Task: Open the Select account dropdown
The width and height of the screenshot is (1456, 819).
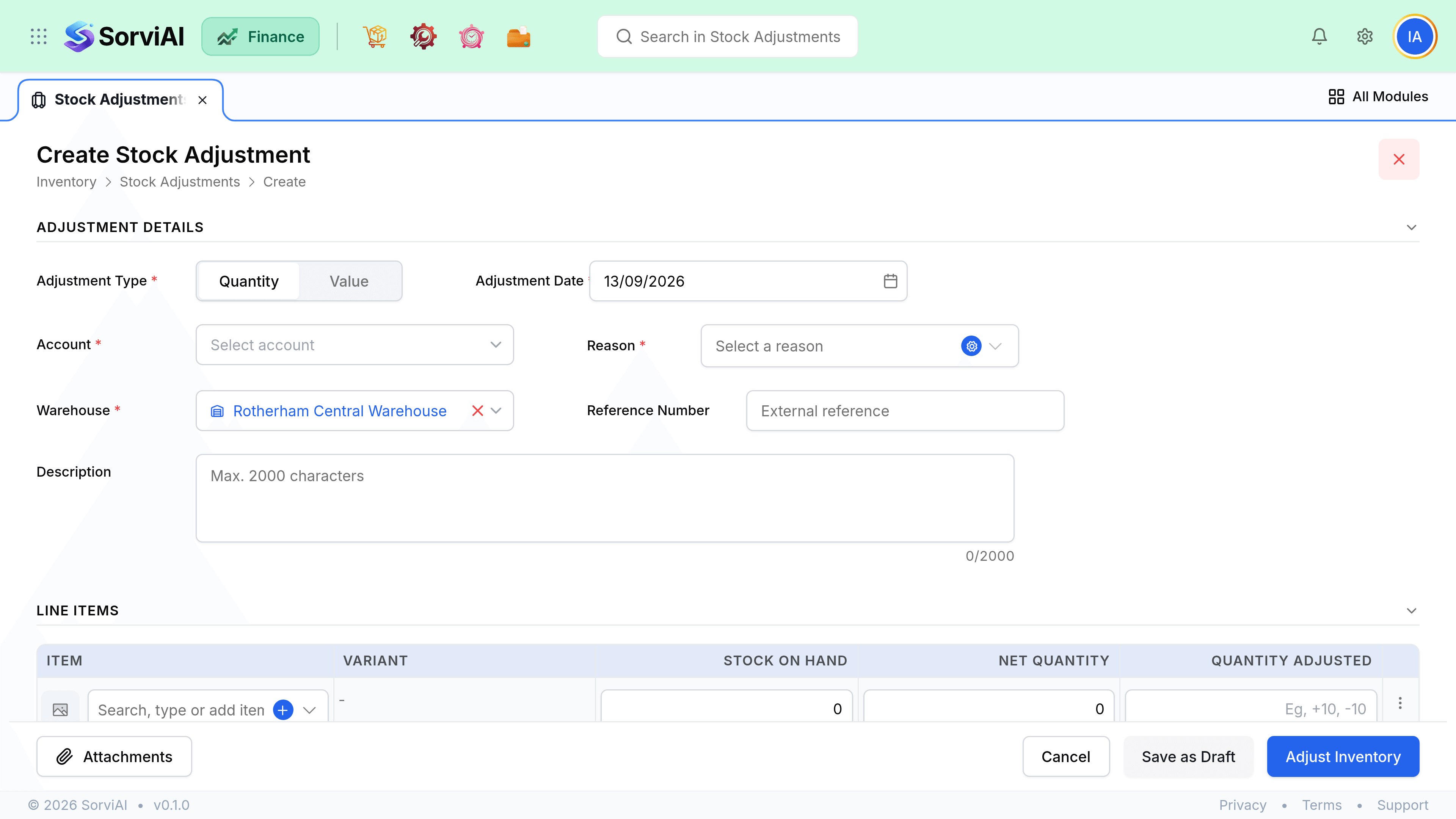Action: tap(355, 345)
